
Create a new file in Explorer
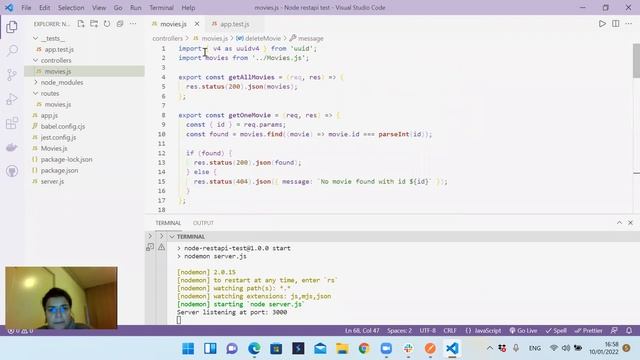[x=81, y=24]
